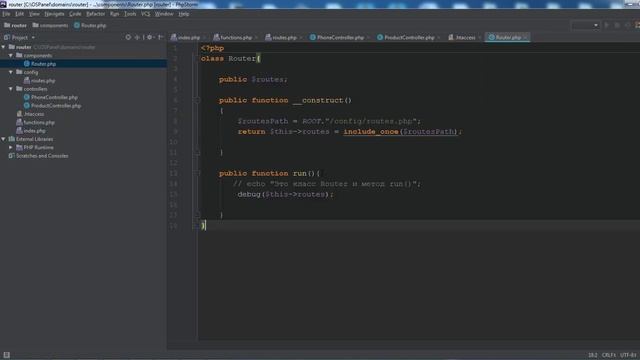The width and height of the screenshot is (640, 360).
Task: Open the VCS menu
Action: (x=145, y=14)
